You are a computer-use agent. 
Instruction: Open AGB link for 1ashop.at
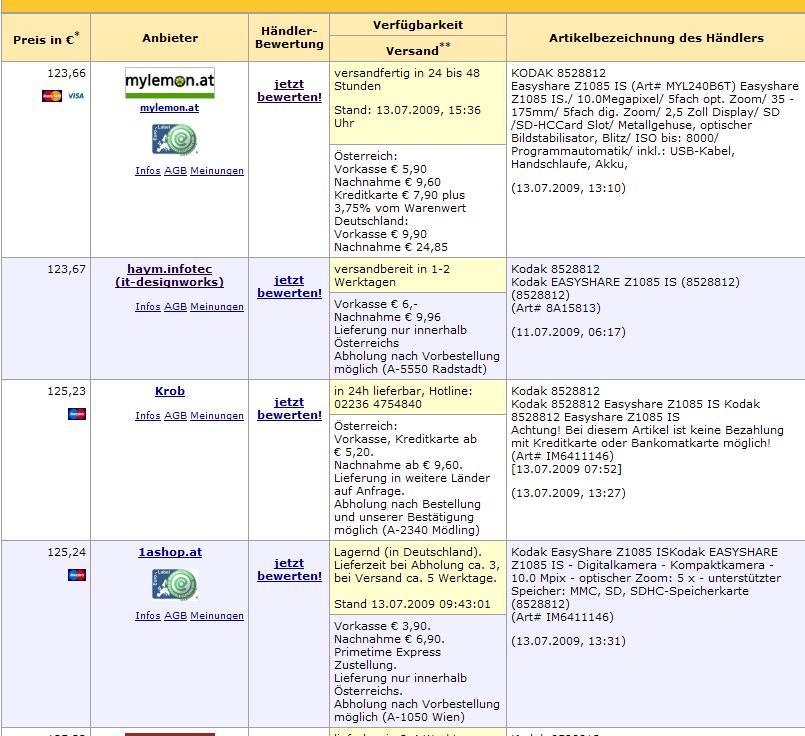tap(175, 616)
